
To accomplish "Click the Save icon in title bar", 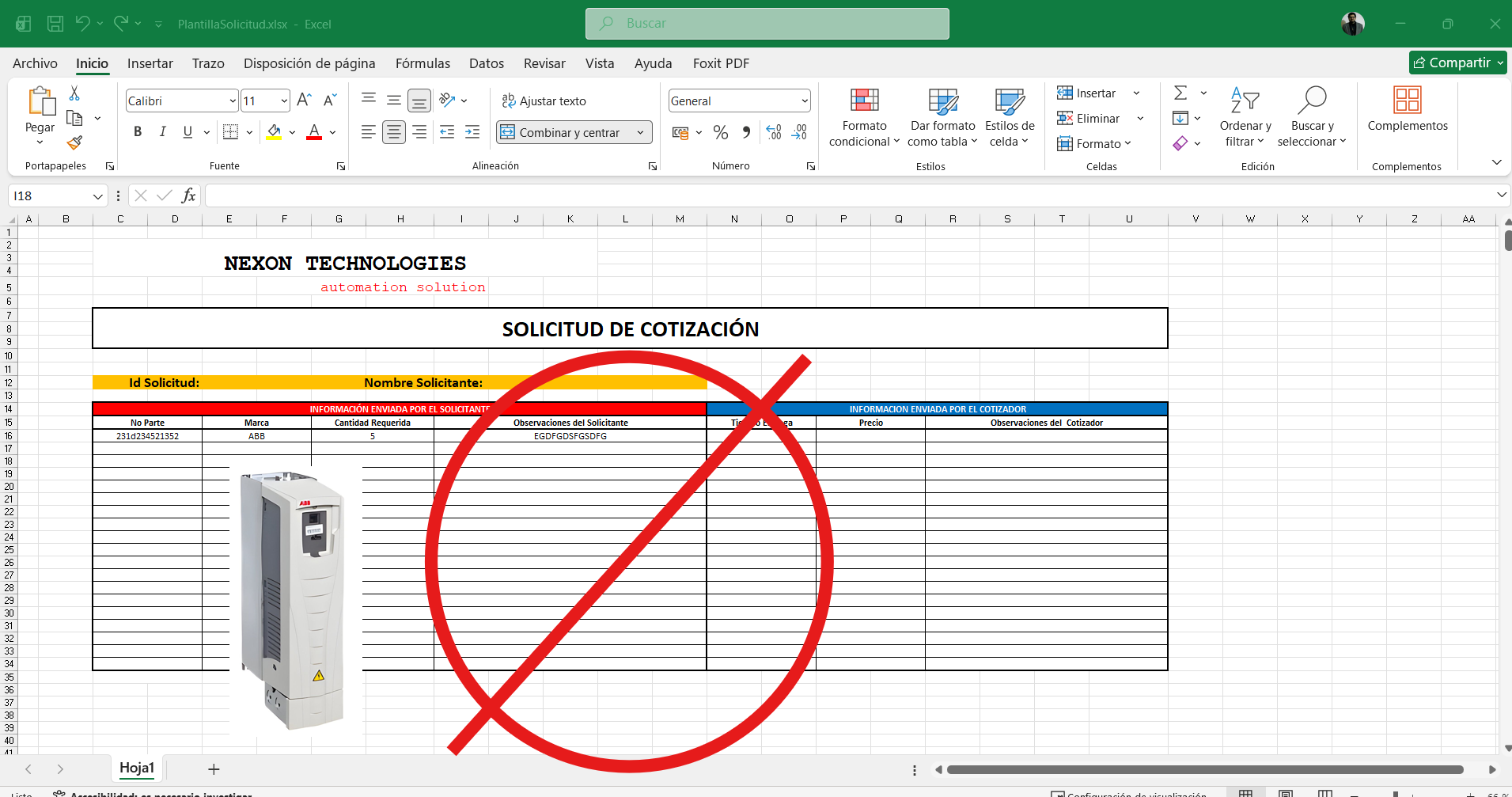I will click(55, 24).
